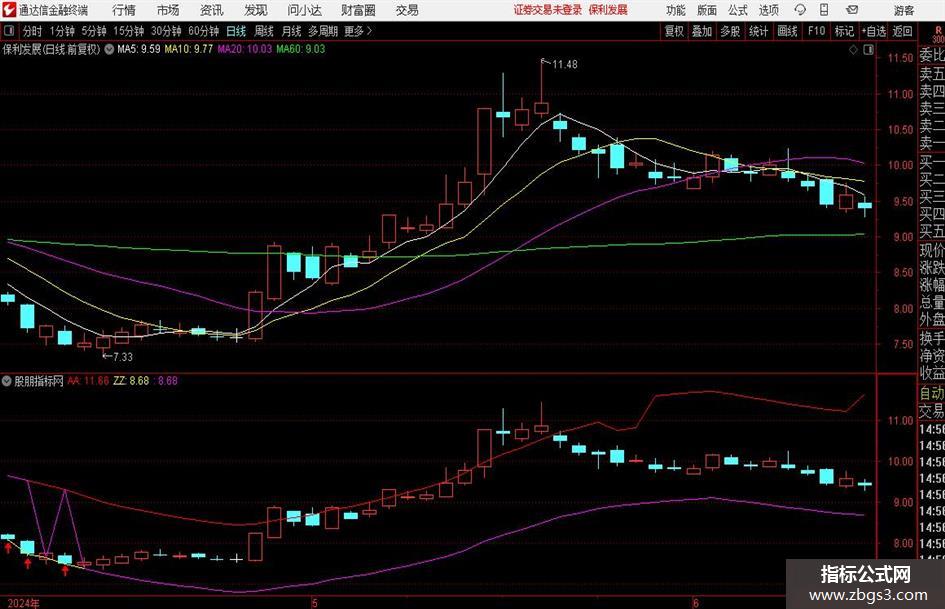The image size is (945, 609).
Task: Switch to the 周线 weekly tab
Action: [264, 31]
